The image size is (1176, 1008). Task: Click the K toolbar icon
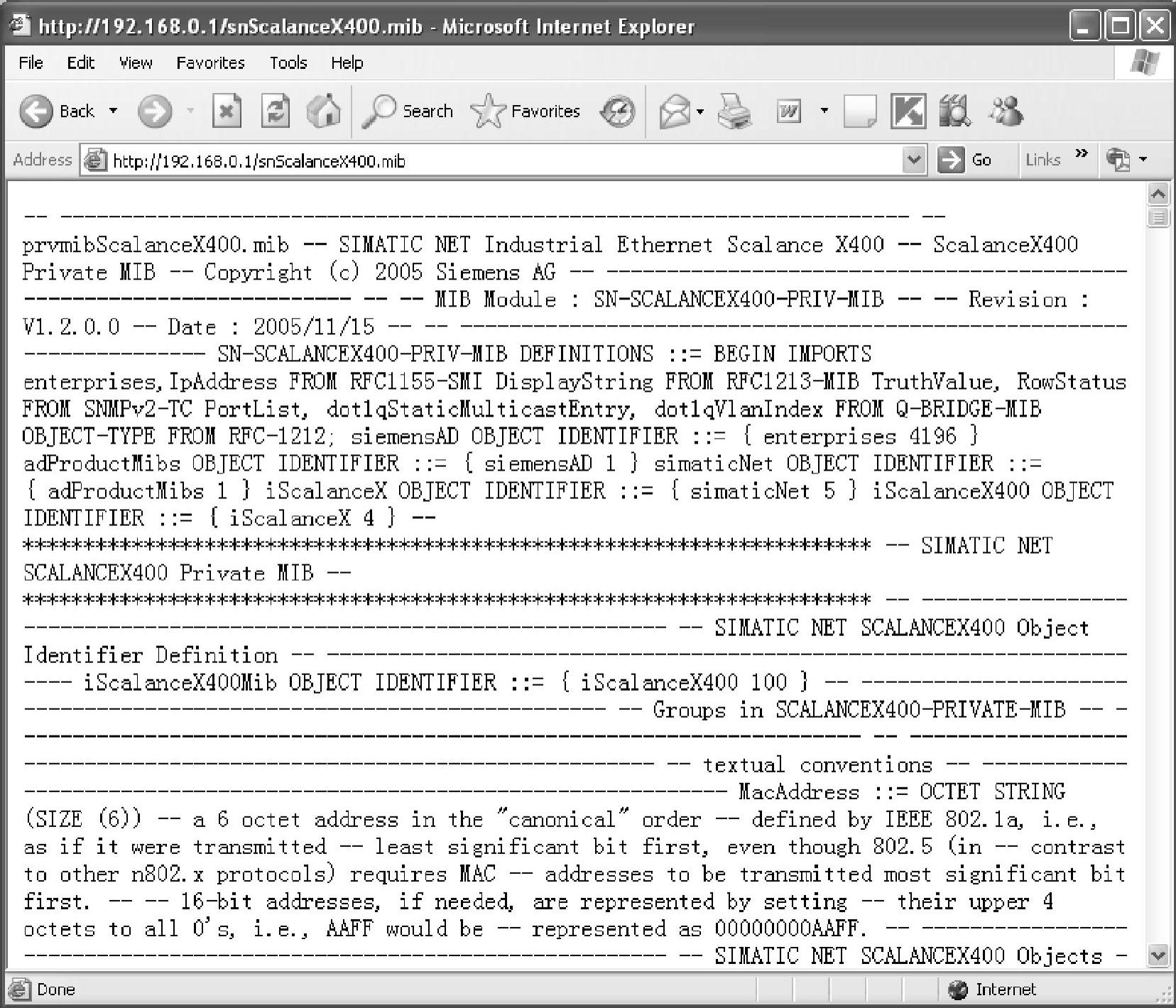(908, 111)
